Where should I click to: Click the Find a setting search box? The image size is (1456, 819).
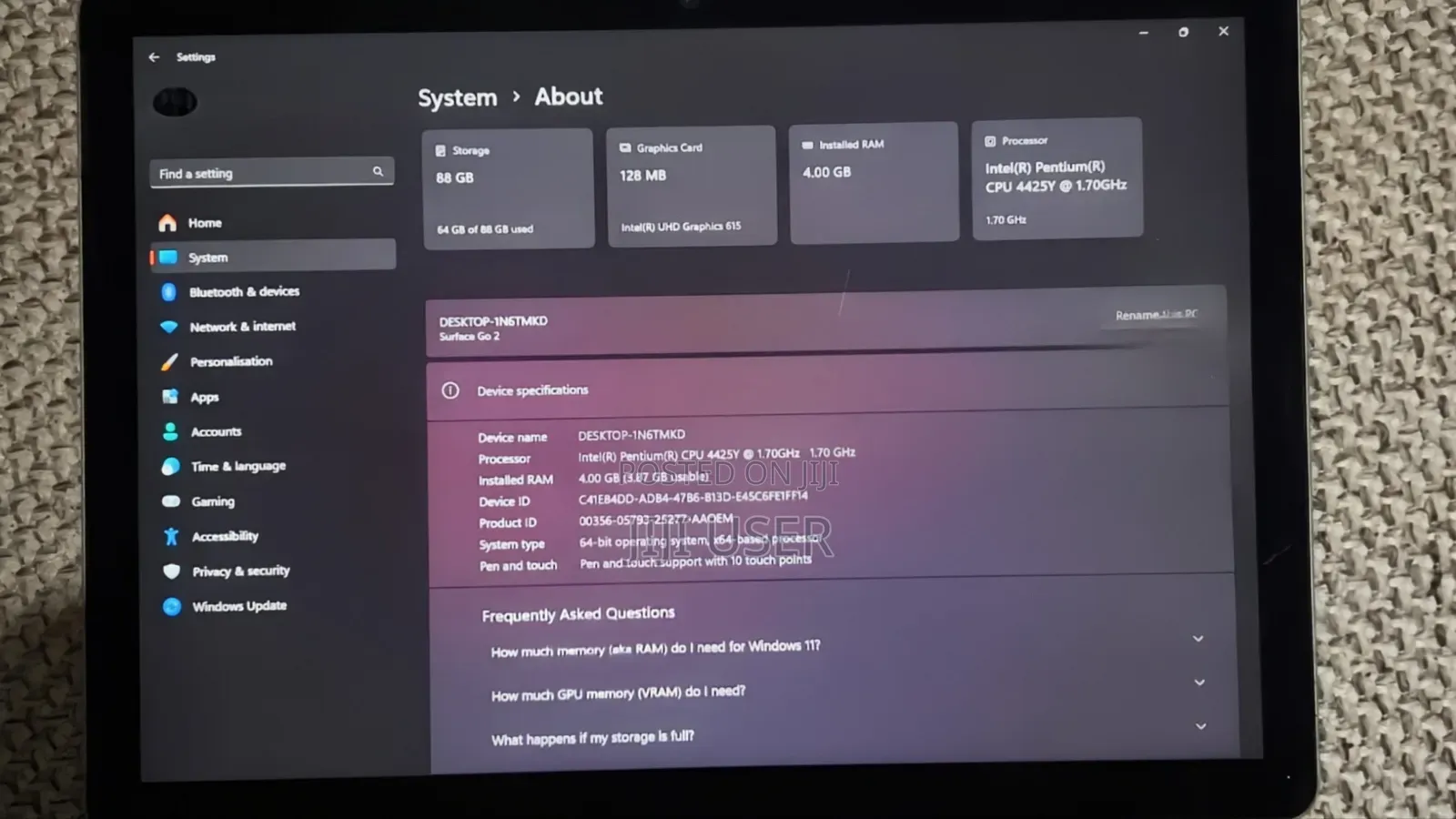tap(272, 173)
